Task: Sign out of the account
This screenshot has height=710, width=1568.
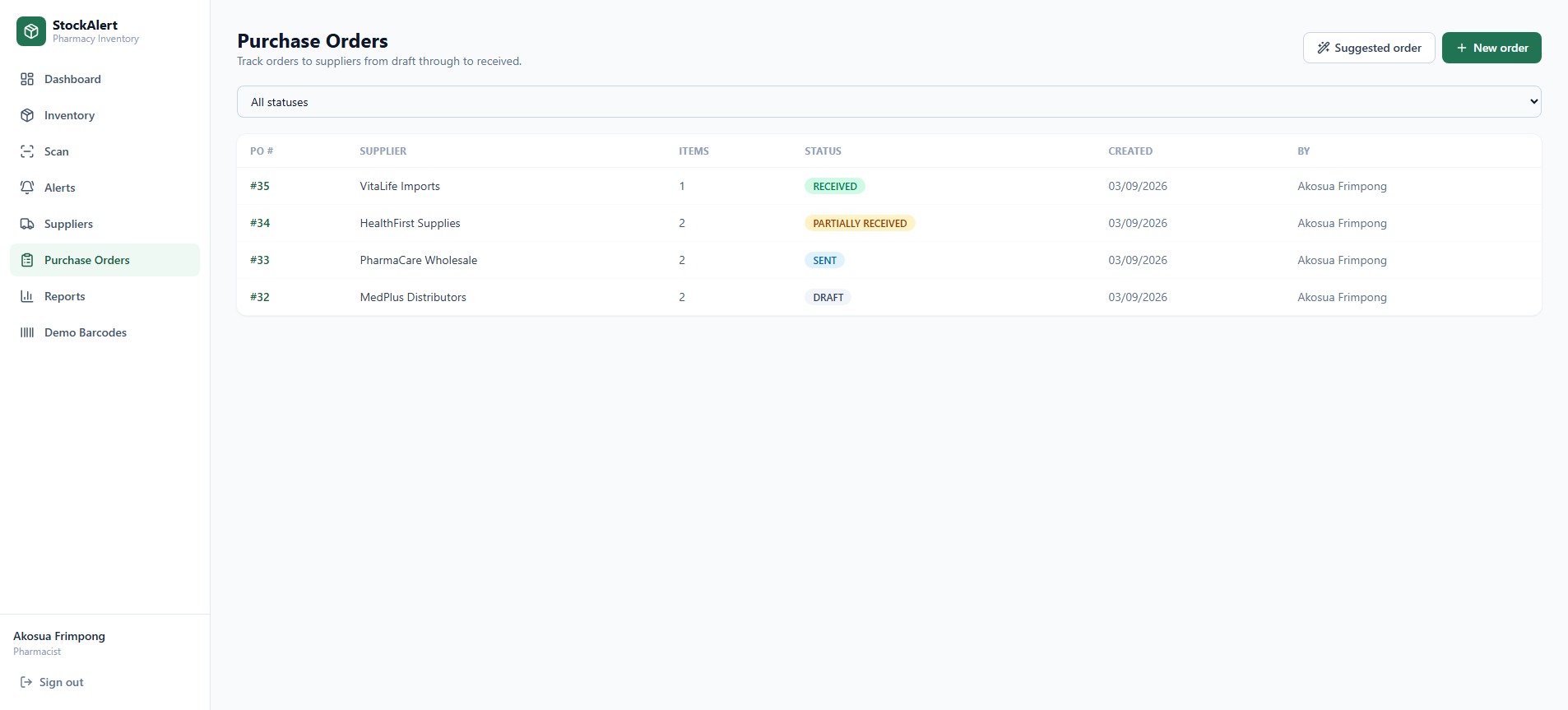Action: point(52,682)
